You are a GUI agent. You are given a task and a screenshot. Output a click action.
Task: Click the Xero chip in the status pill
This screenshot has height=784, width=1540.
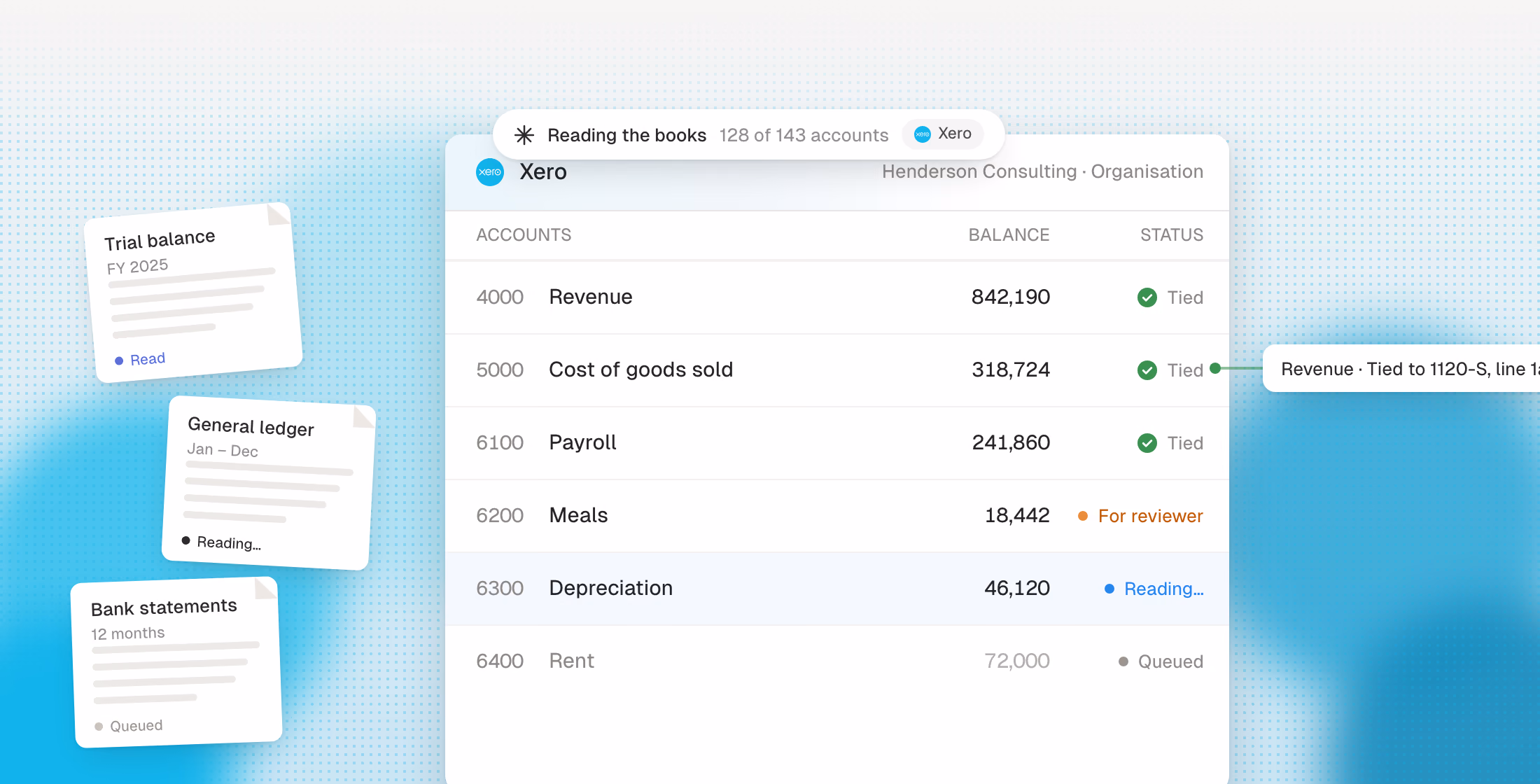[x=943, y=134]
